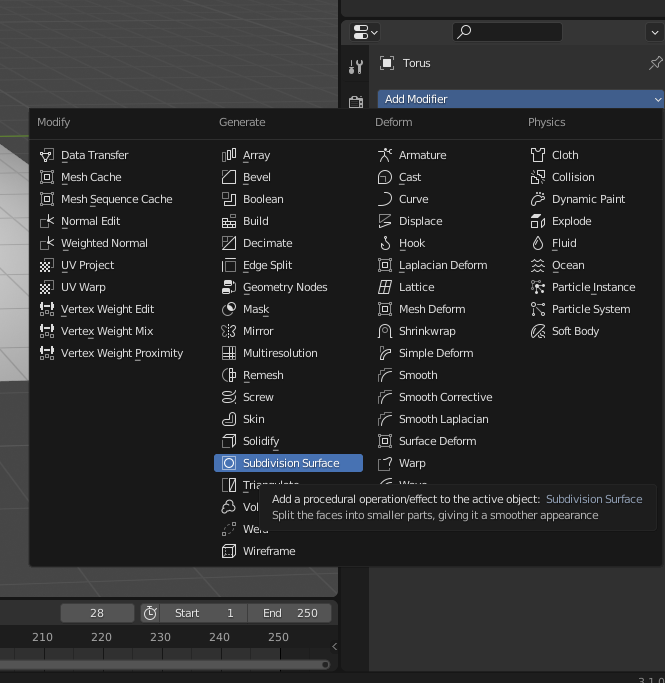Select the Solidify menu entry
Screen dimensions: 665x683
pos(261,441)
